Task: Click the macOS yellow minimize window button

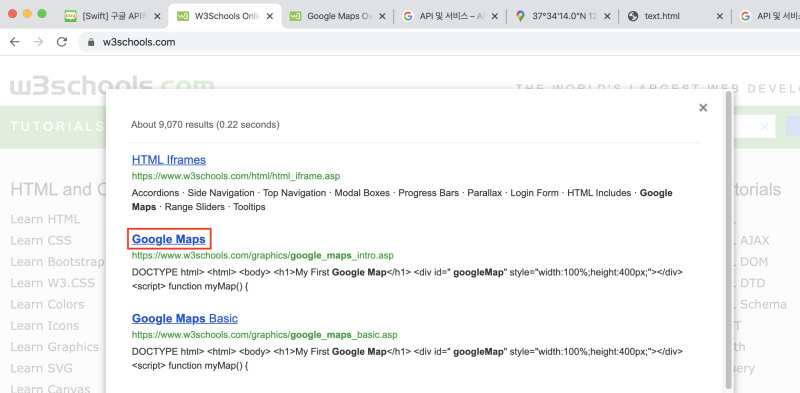Action: 28,14
